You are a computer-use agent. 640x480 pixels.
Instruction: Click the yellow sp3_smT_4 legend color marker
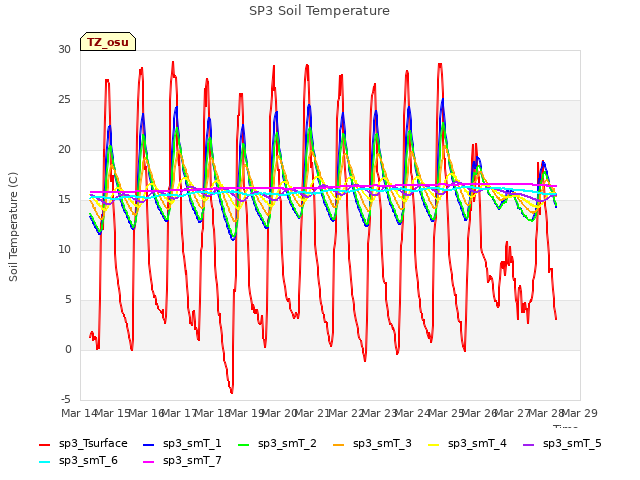point(433,444)
